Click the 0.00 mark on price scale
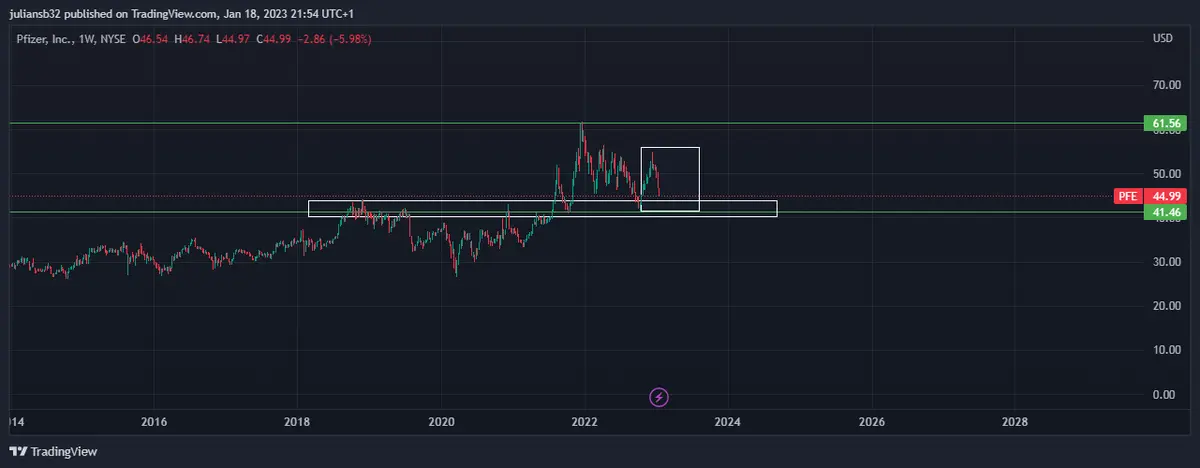This screenshot has height=468, width=1200. coord(1164,394)
